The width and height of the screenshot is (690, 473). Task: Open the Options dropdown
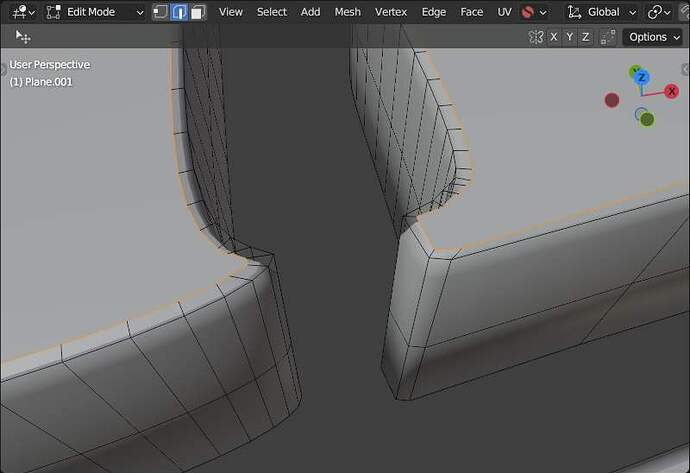[654, 37]
